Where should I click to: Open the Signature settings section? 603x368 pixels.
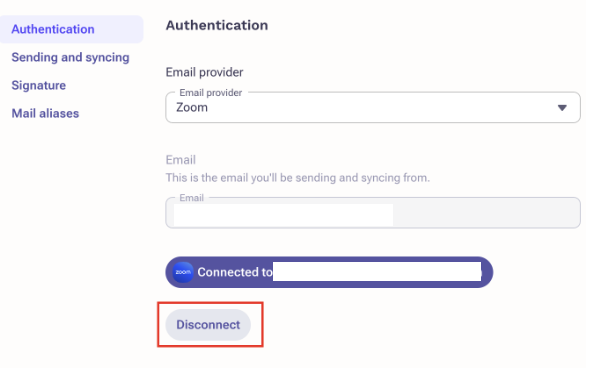point(38,85)
